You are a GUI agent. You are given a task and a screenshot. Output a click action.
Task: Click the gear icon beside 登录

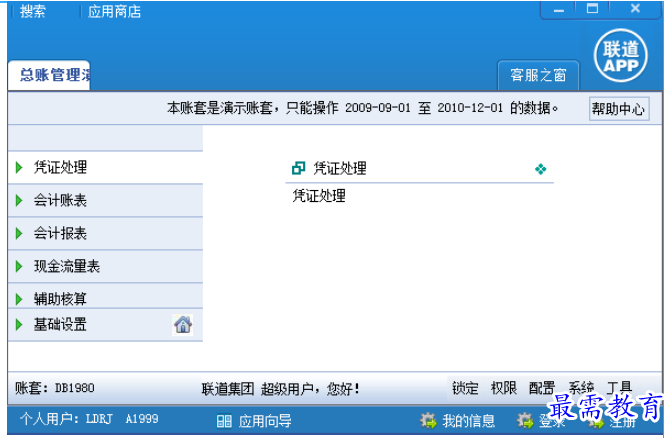click(x=525, y=421)
